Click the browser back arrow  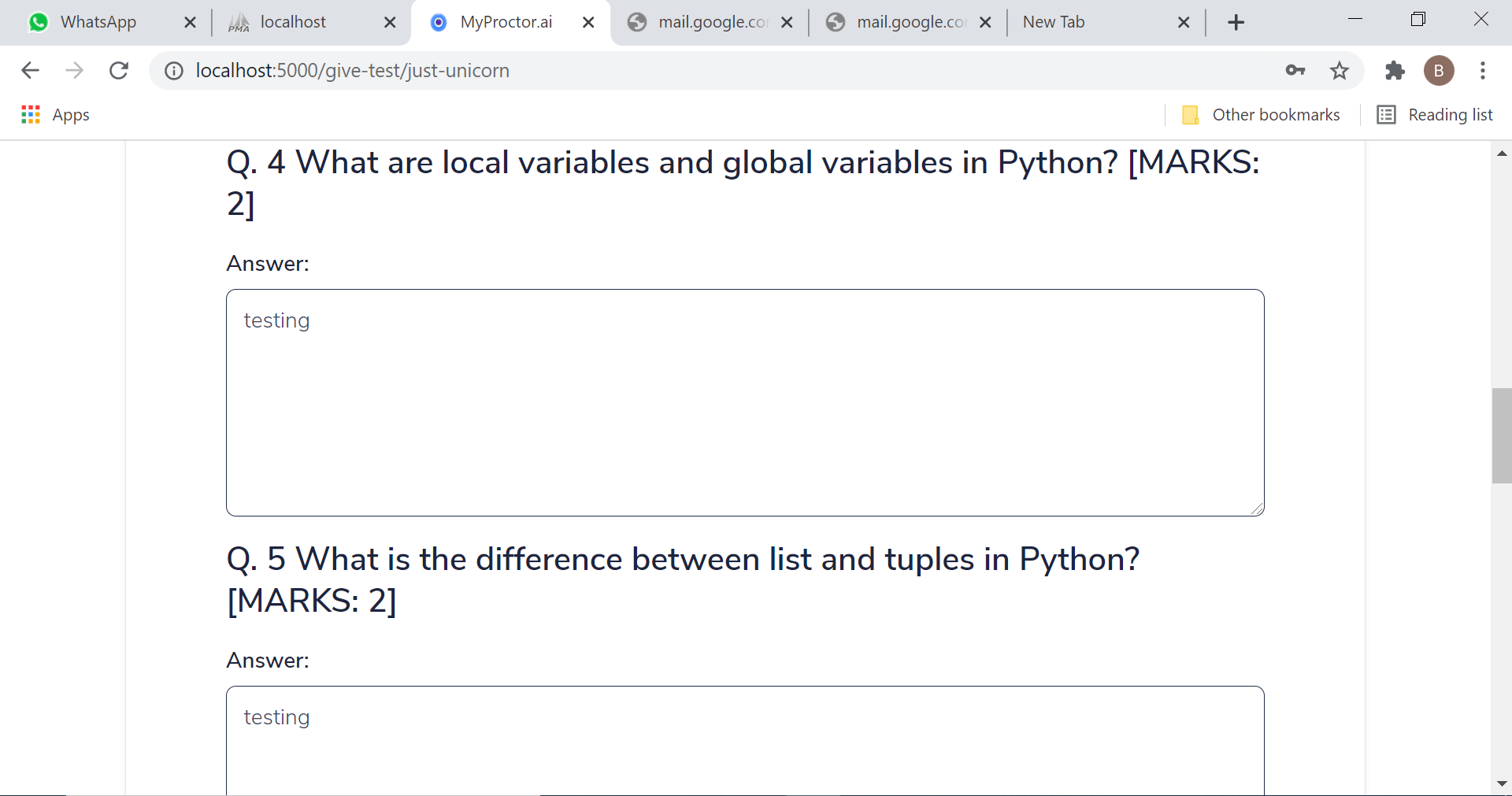point(30,71)
